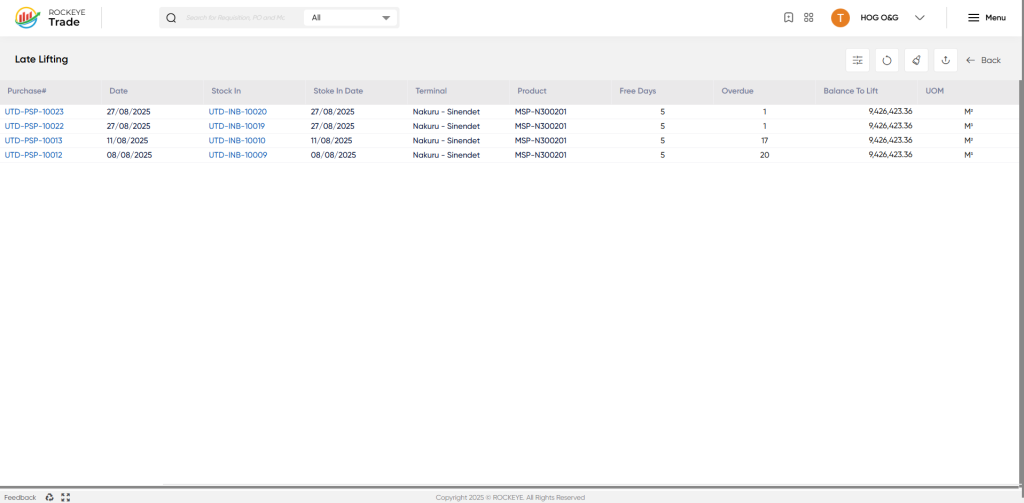Toggle fullscreen icon in footer
The image size is (1024, 503).
click(65, 497)
